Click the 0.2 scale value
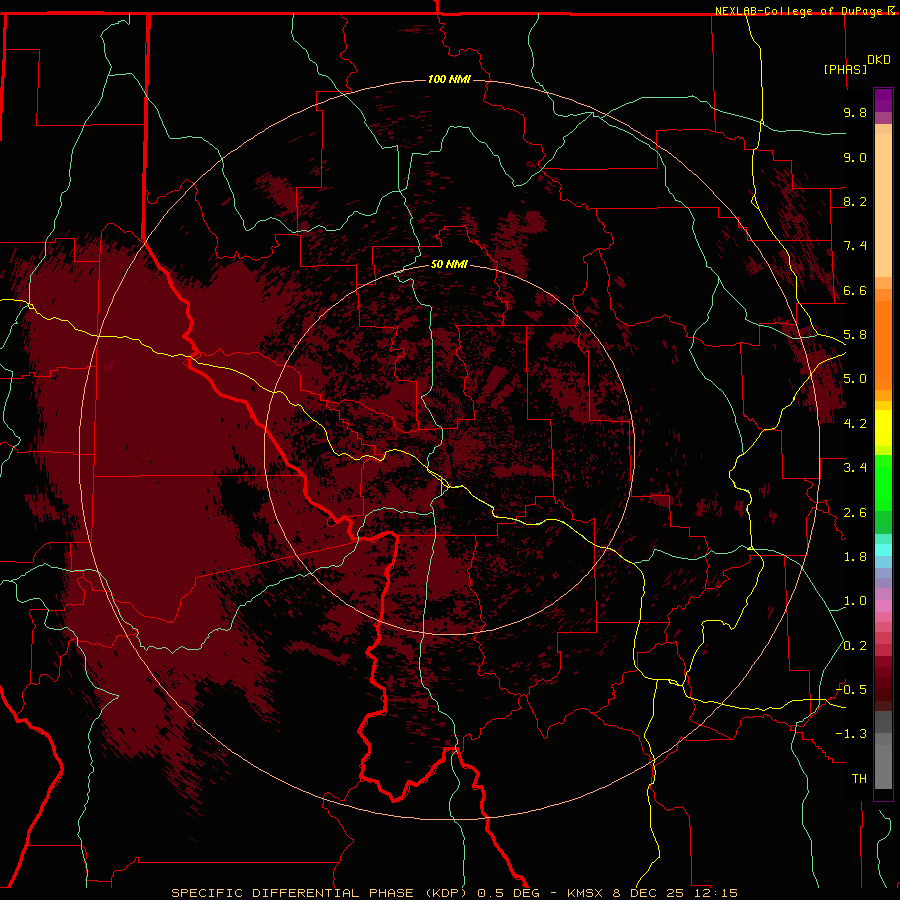The width and height of the screenshot is (900, 900). (x=855, y=646)
